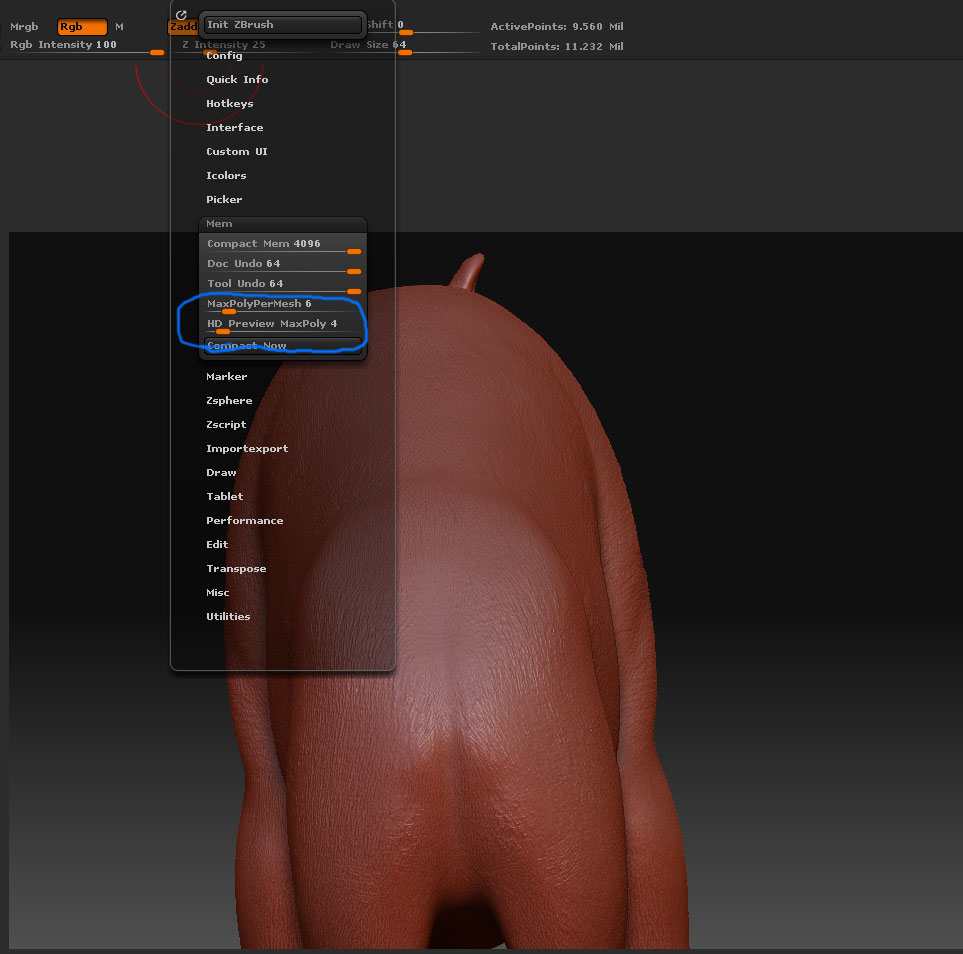Click the TotalPoints: 11.232 Mil readout
Screen dimensions: 963x954
(556, 46)
